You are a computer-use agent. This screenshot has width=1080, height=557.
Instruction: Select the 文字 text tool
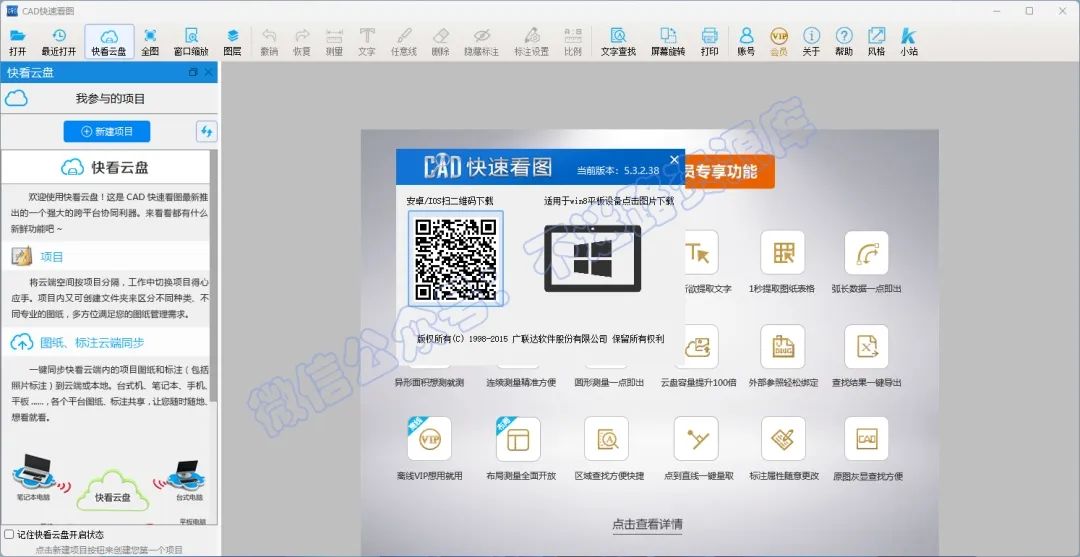pos(367,42)
